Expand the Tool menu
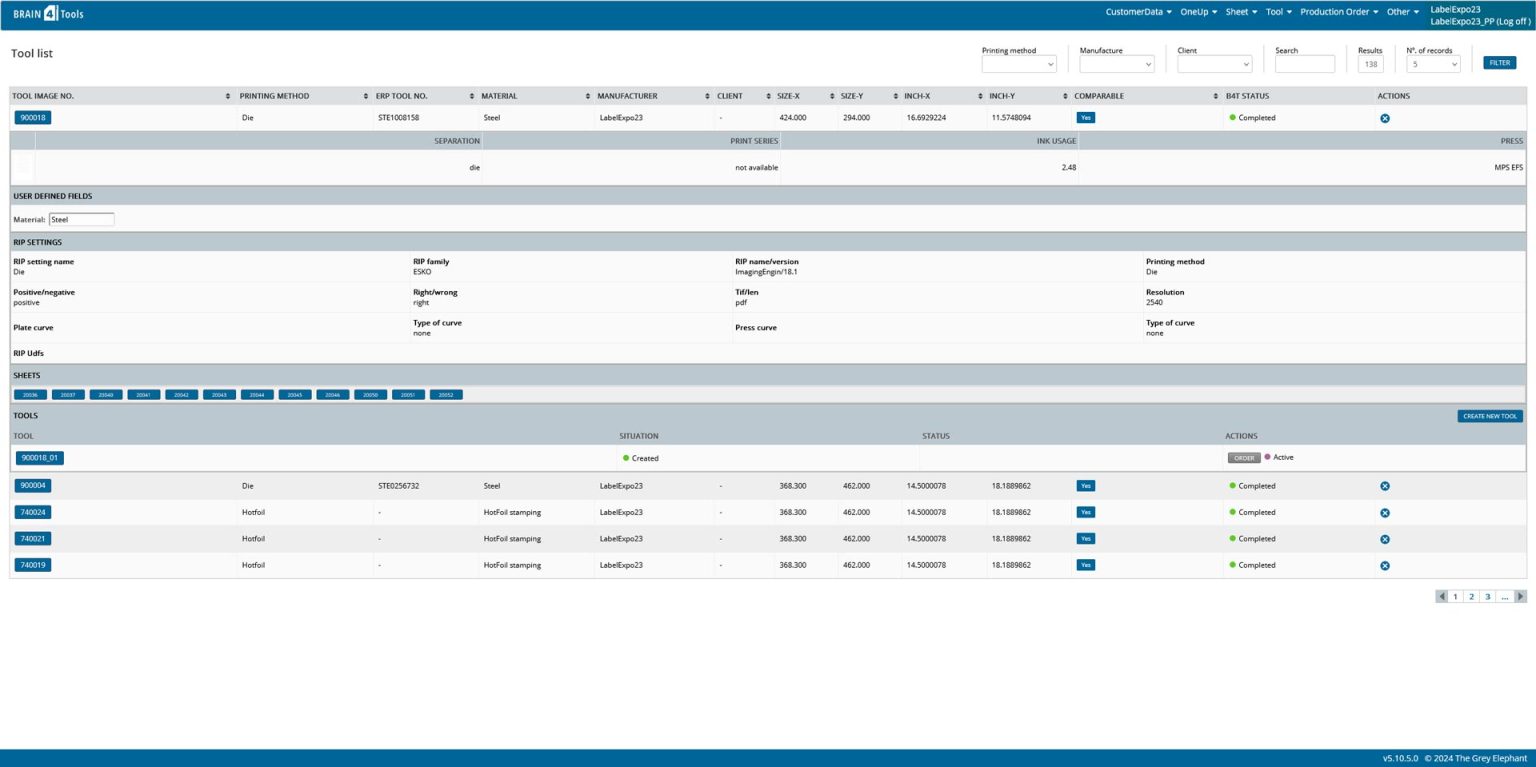1536x767 pixels. tap(1279, 12)
